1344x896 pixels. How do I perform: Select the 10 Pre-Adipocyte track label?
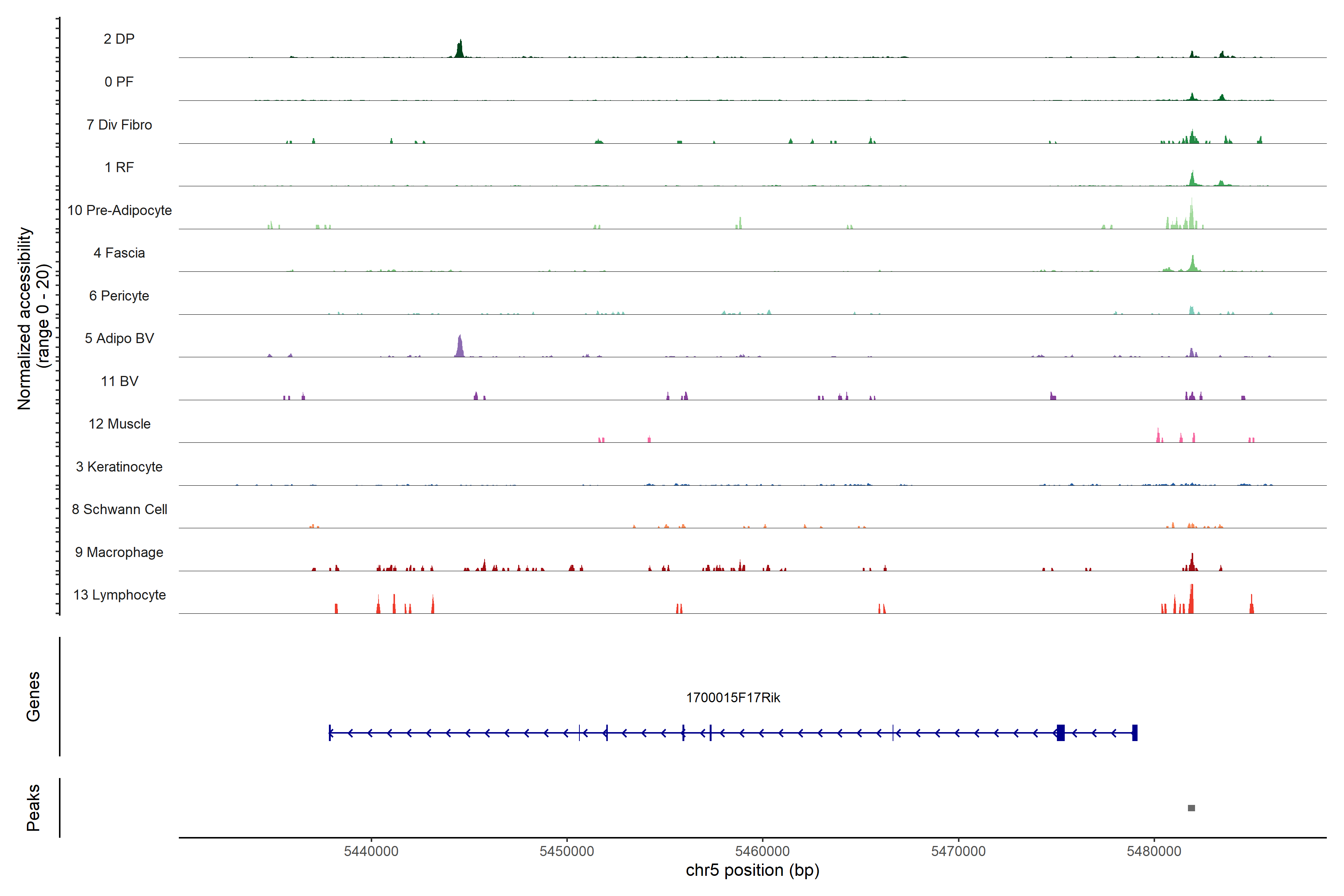click(119, 210)
